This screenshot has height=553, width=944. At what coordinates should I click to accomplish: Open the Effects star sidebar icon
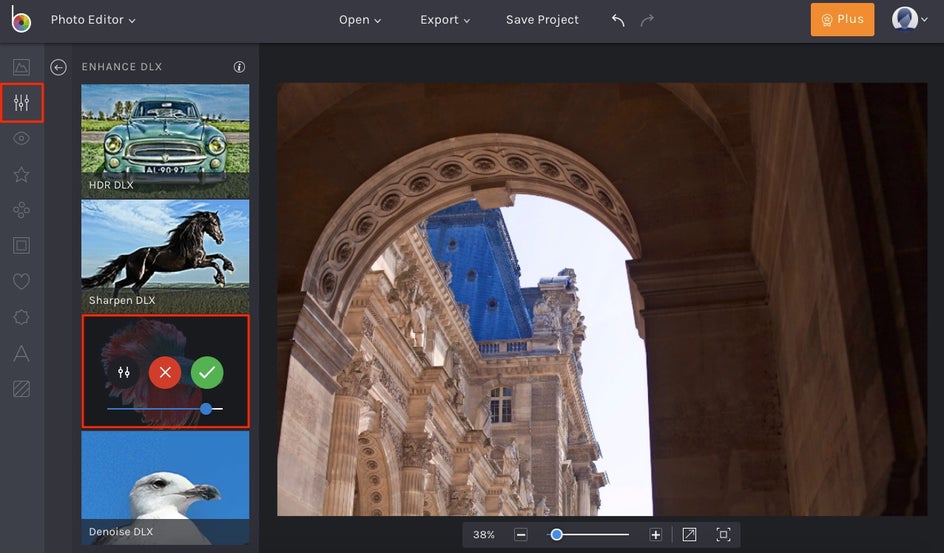[x=21, y=175]
